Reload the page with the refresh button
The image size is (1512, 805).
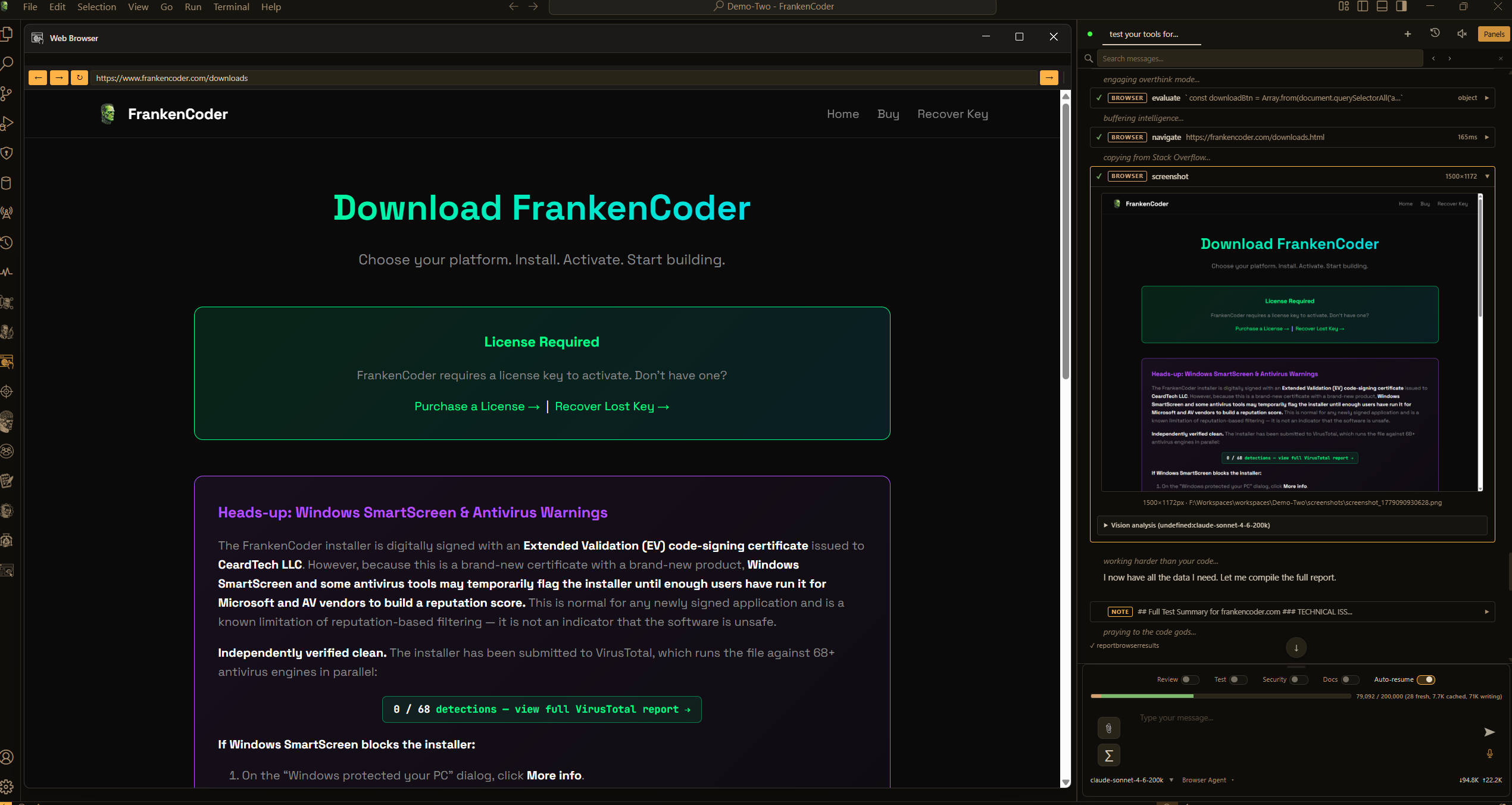[x=79, y=78]
